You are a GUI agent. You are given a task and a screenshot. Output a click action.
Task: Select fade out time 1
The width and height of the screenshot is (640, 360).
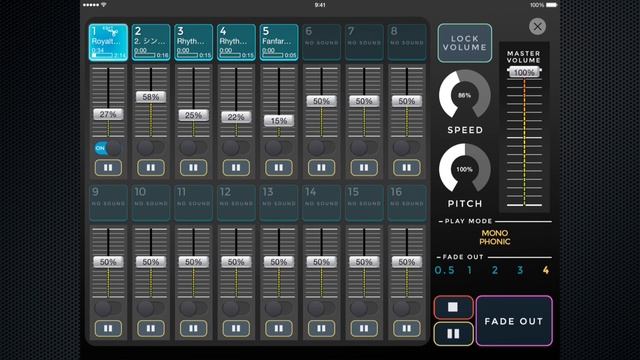tap(470, 270)
